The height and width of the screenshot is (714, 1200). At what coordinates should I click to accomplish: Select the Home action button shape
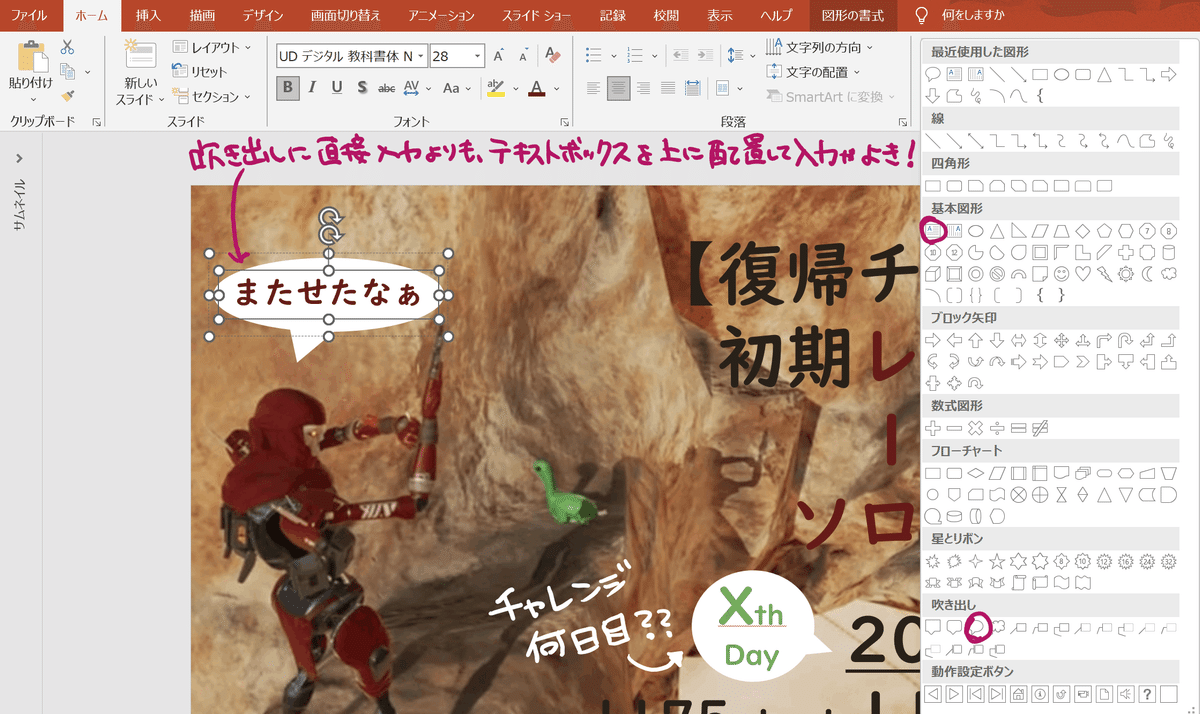[x=1019, y=694]
